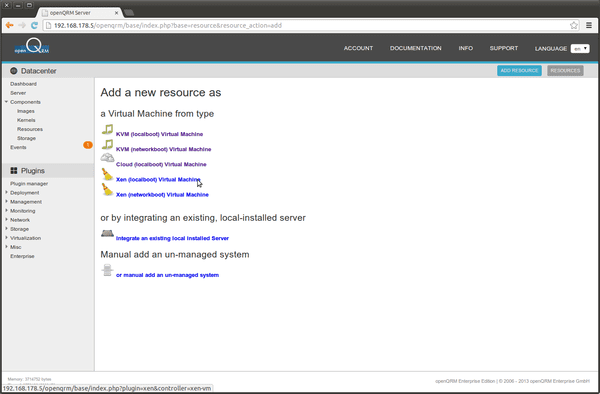Open the SUPPORT menu
The height and width of the screenshot is (394, 600).
[x=504, y=48]
